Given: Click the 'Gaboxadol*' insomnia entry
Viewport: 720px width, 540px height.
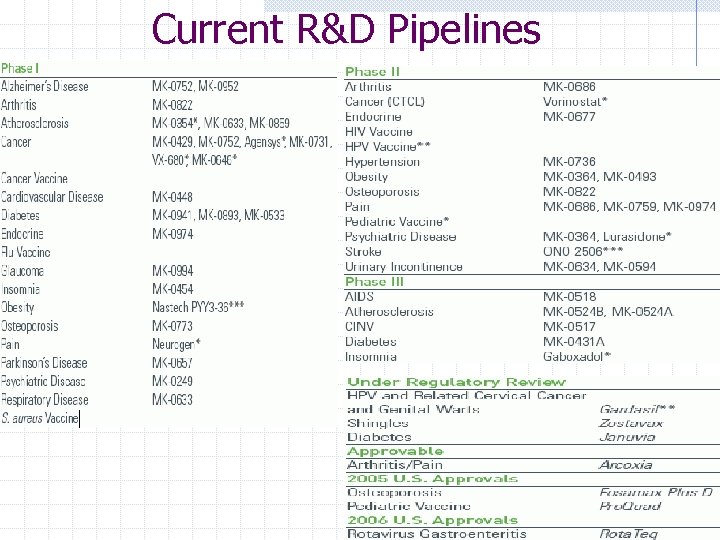Looking at the screenshot, I should coord(577,356).
